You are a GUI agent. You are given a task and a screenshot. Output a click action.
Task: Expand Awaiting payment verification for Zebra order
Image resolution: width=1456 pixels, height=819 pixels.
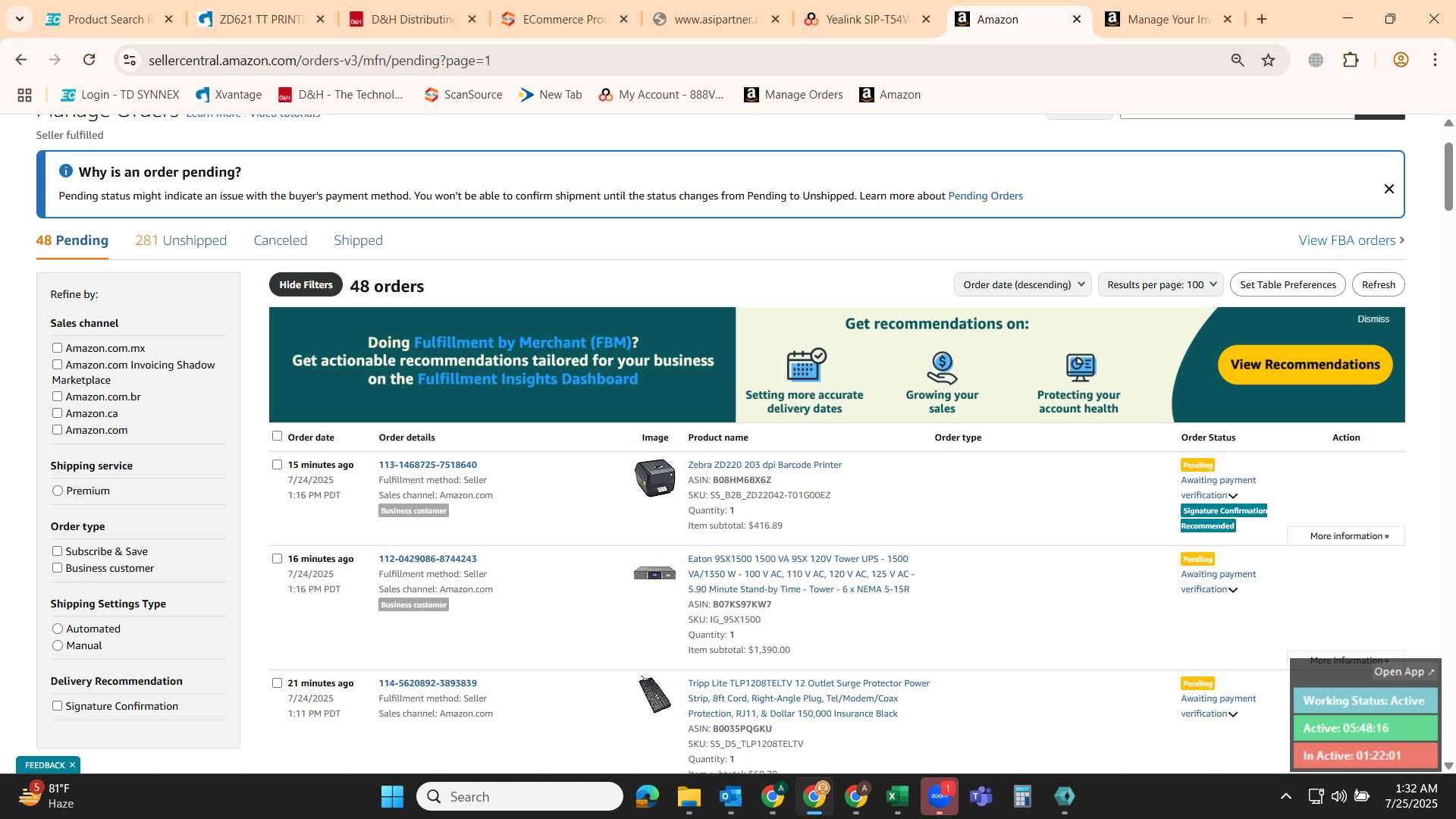[1233, 496]
